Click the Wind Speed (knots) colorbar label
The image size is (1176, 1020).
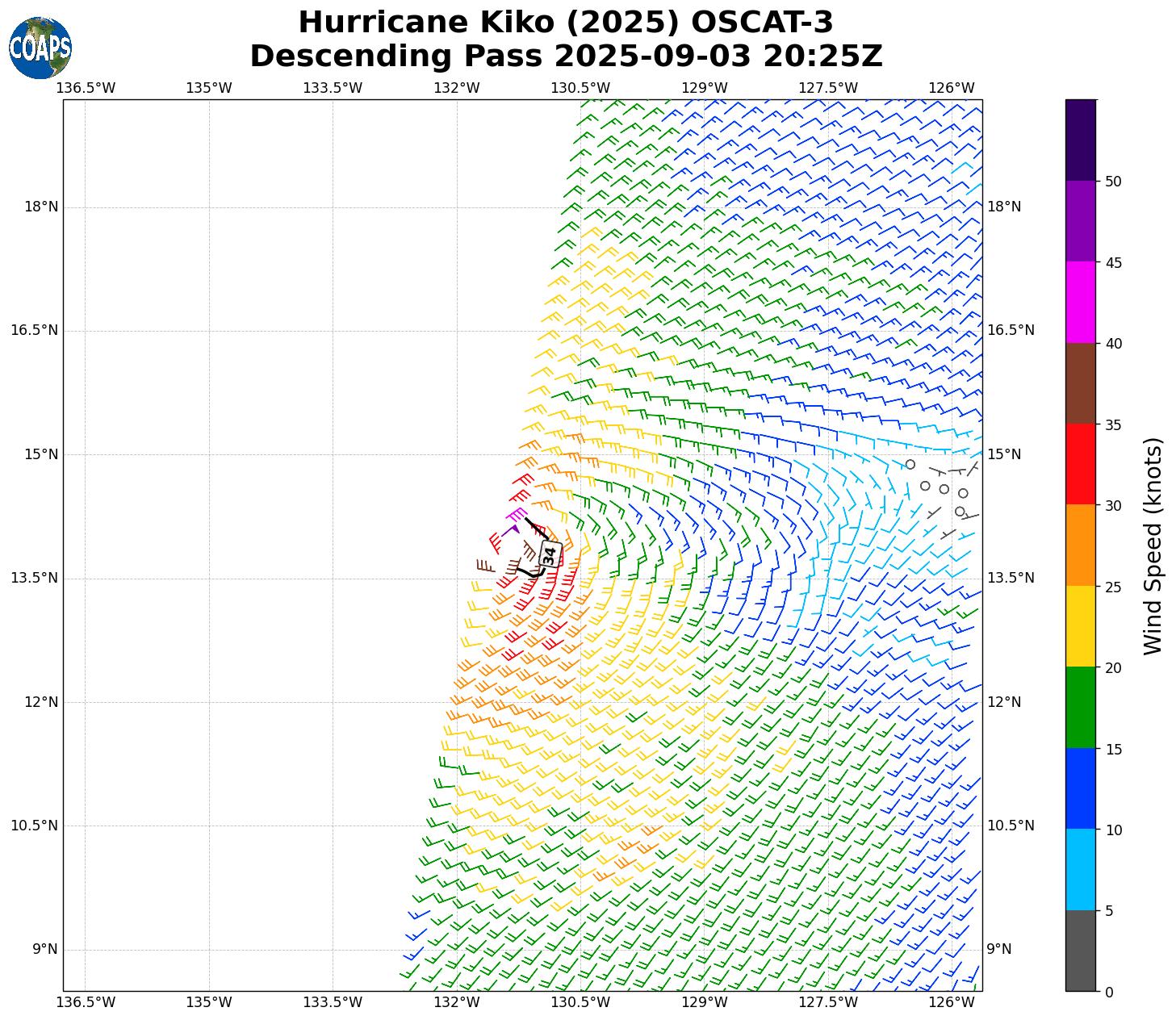point(1153,546)
